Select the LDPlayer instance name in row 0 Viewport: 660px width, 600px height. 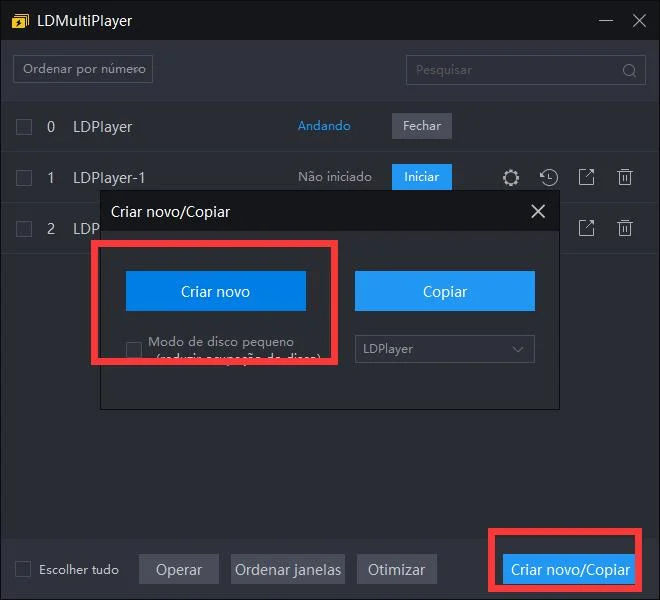tap(103, 127)
